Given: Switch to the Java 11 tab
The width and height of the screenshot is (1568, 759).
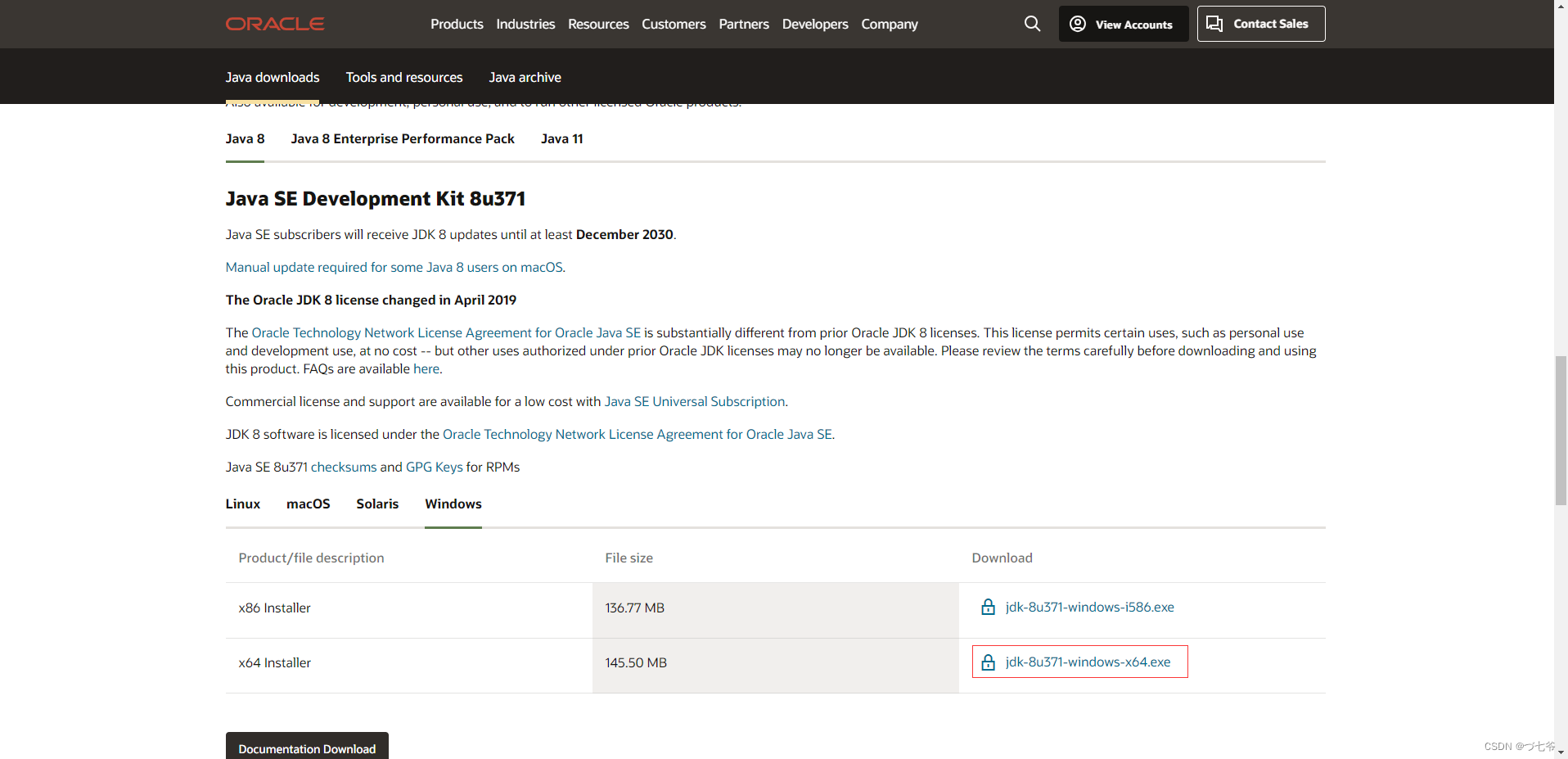Looking at the screenshot, I should point(562,138).
